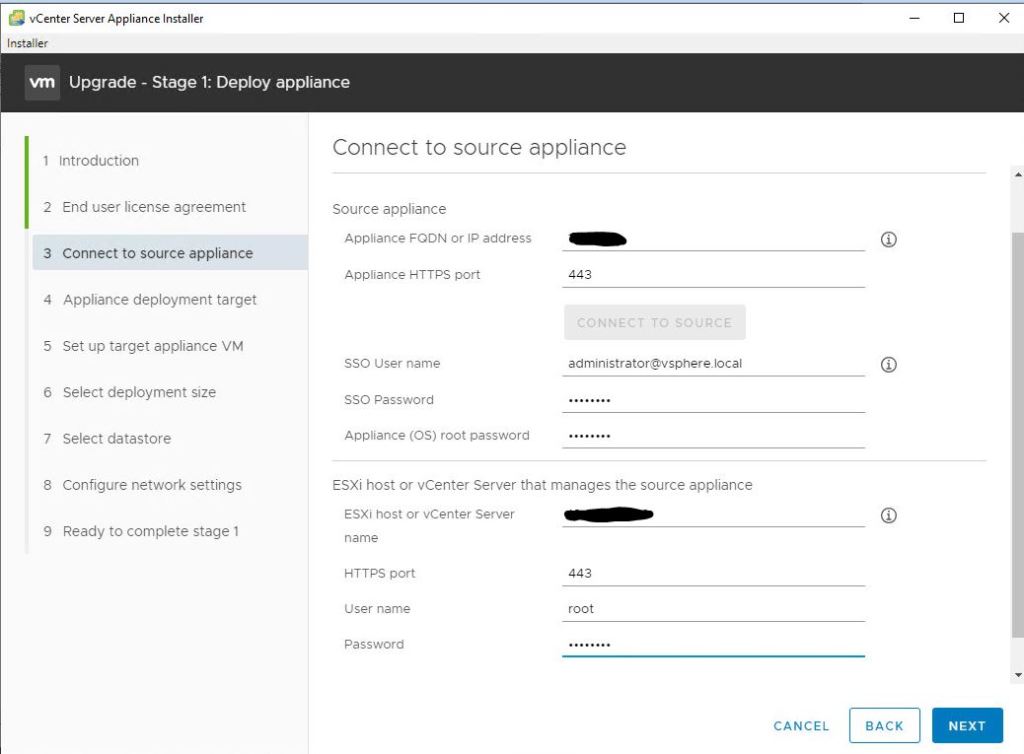Screen dimensions: 1024x754
Task: Go to Introduction step in sidebar
Action: (98, 161)
